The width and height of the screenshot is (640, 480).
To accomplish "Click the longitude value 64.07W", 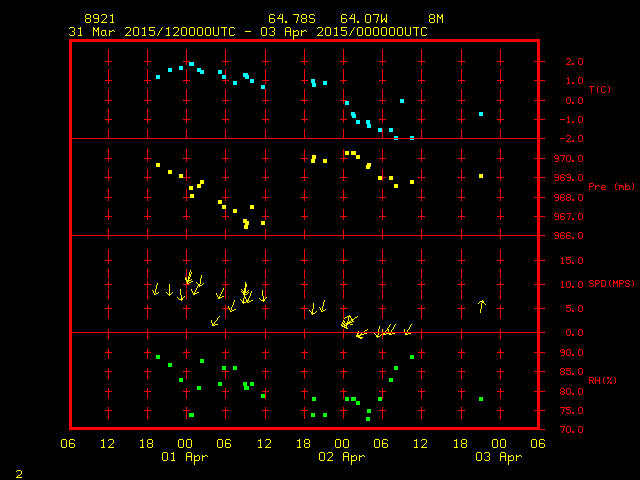I will click(x=362, y=19).
